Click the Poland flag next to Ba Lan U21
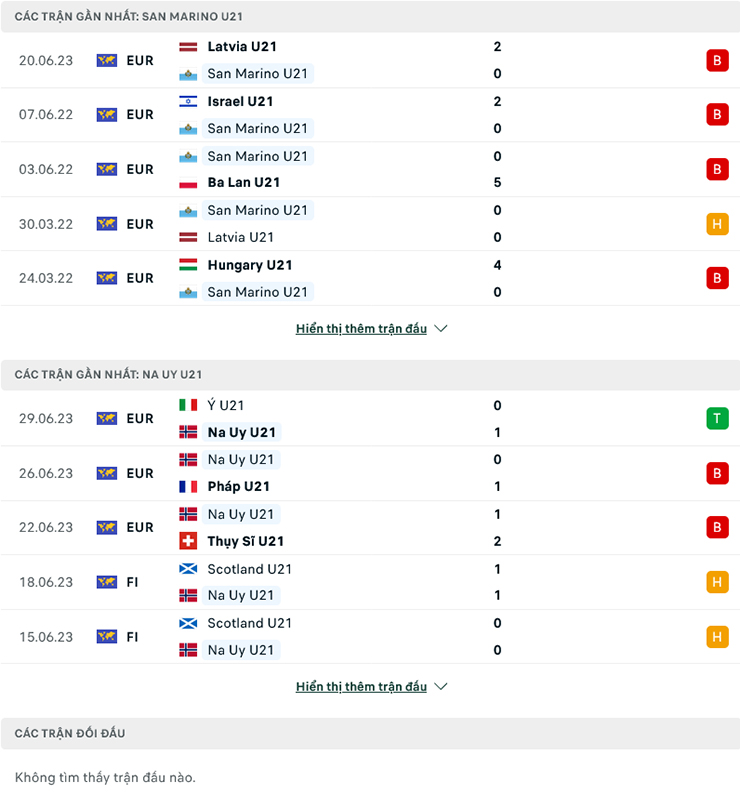Image resolution: width=740 pixels, height=795 pixels. [x=188, y=182]
